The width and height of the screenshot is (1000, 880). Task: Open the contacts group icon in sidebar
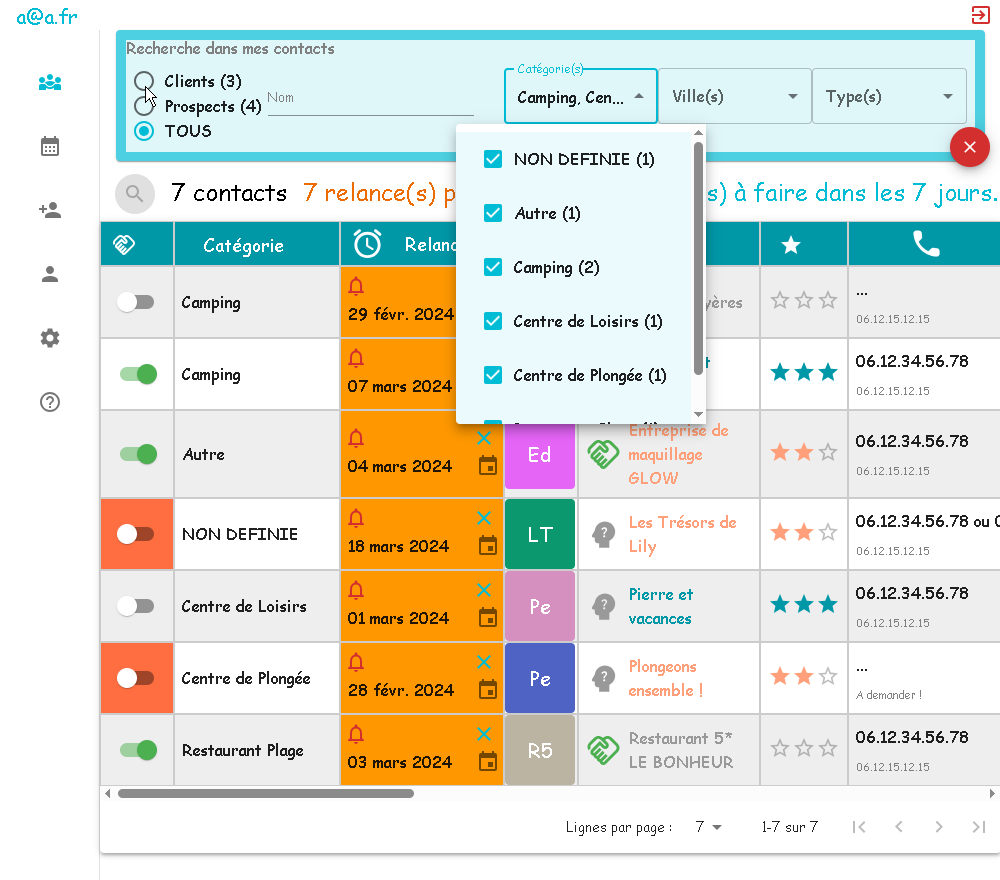tap(50, 82)
